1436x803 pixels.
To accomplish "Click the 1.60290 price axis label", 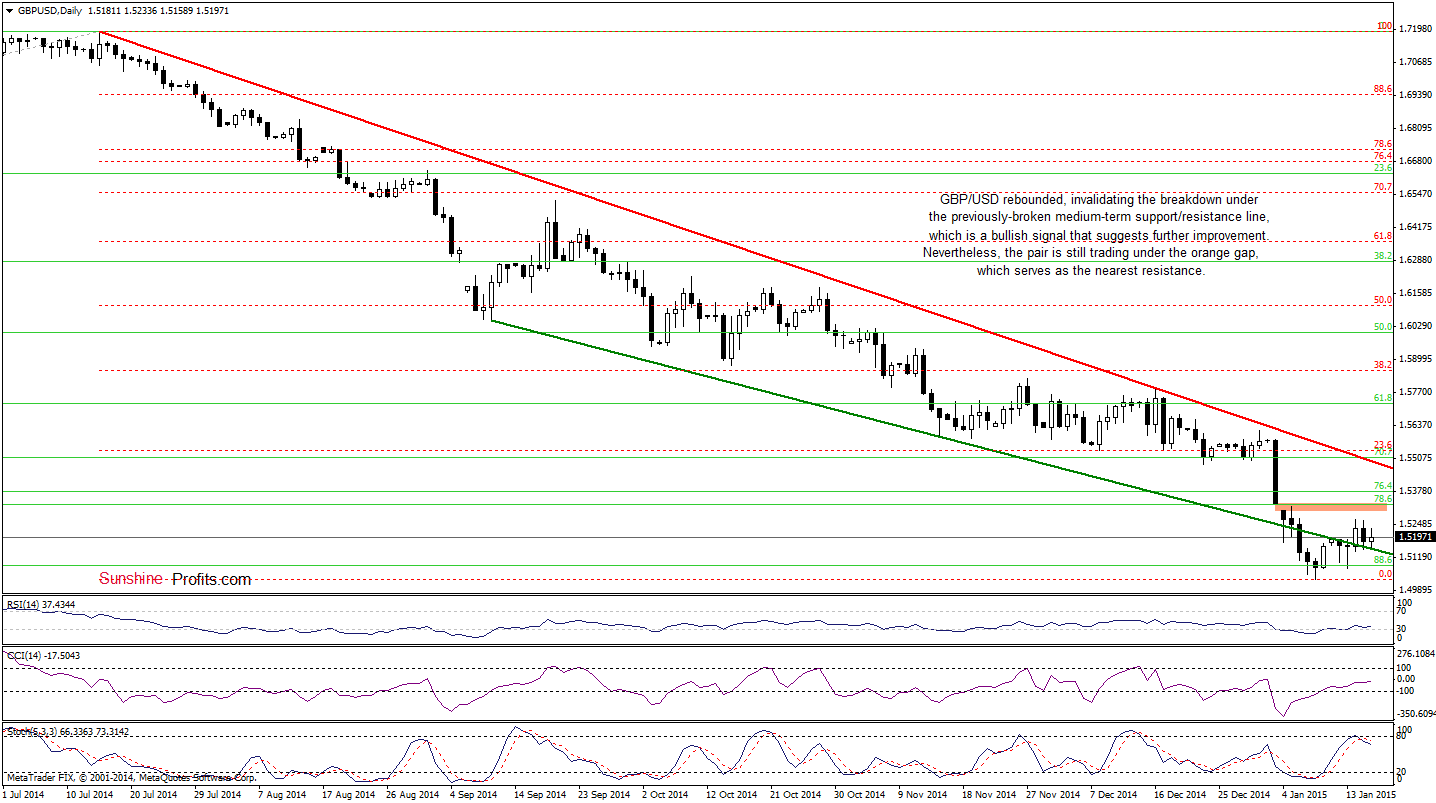I will pos(1416,327).
